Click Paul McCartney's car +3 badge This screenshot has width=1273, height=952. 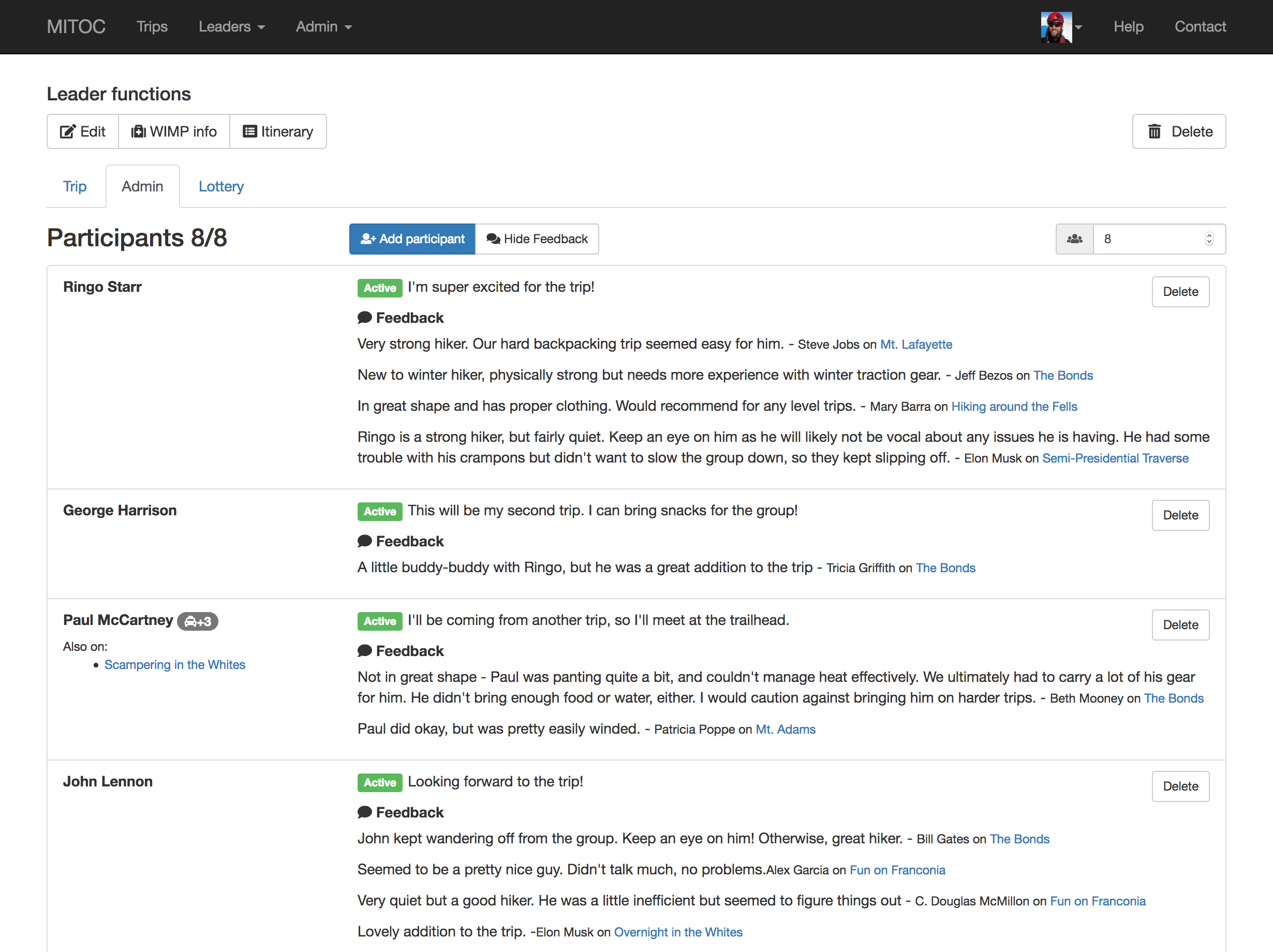[x=197, y=621]
